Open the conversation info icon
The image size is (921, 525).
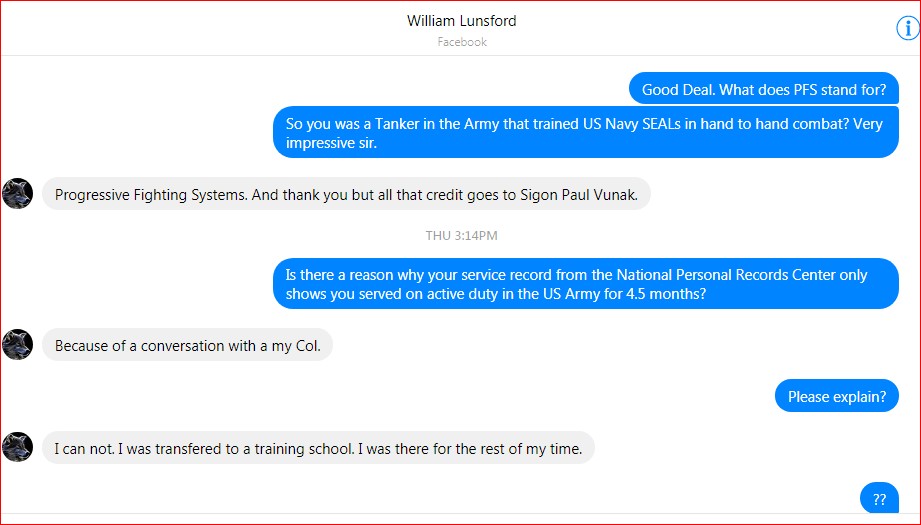pyautogui.click(x=906, y=29)
